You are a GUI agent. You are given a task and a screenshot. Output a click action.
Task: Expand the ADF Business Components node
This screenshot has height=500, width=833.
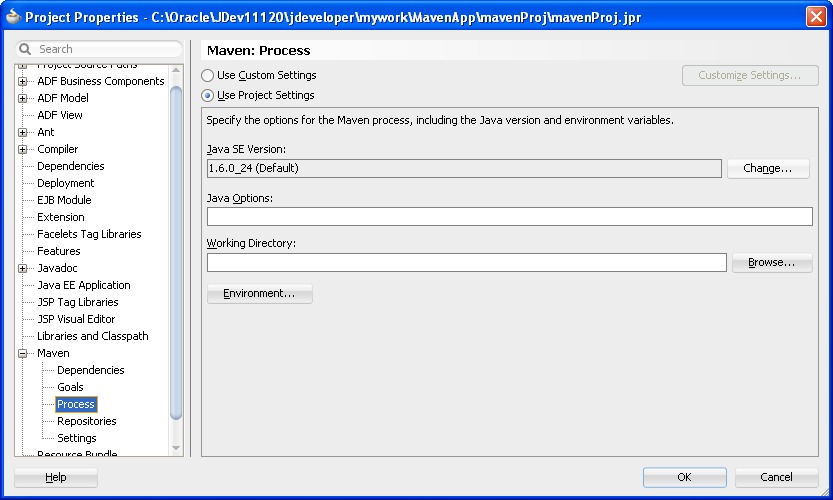22,81
